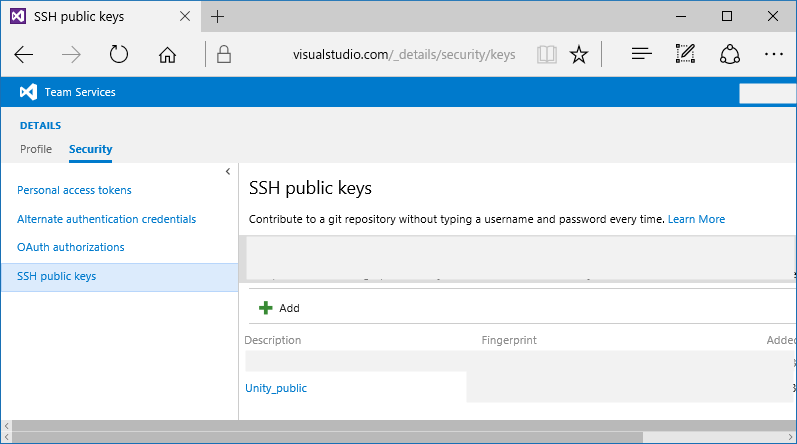Click the forward navigation arrow

[71, 54]
